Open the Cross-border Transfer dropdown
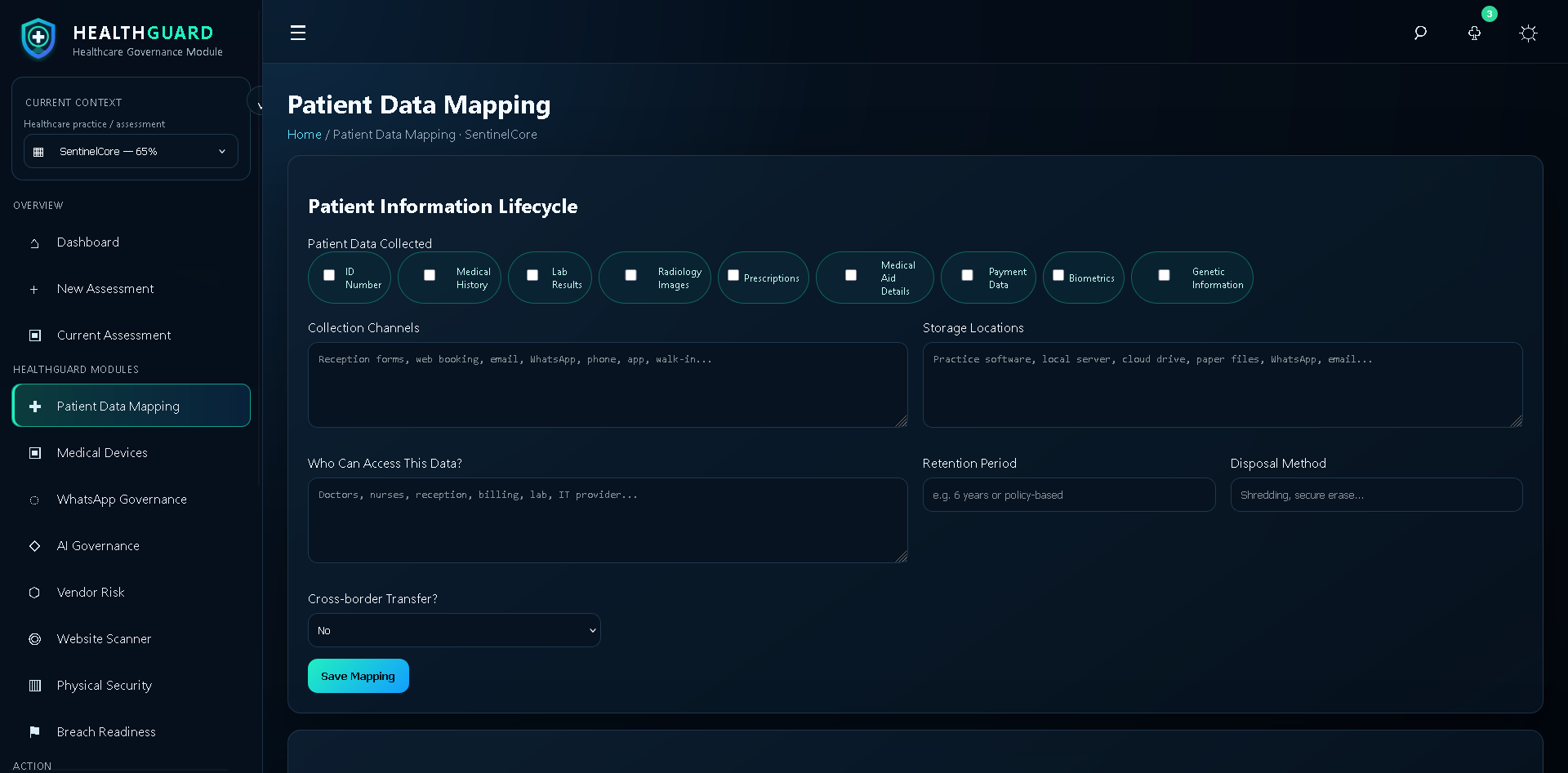 [454, 630]
